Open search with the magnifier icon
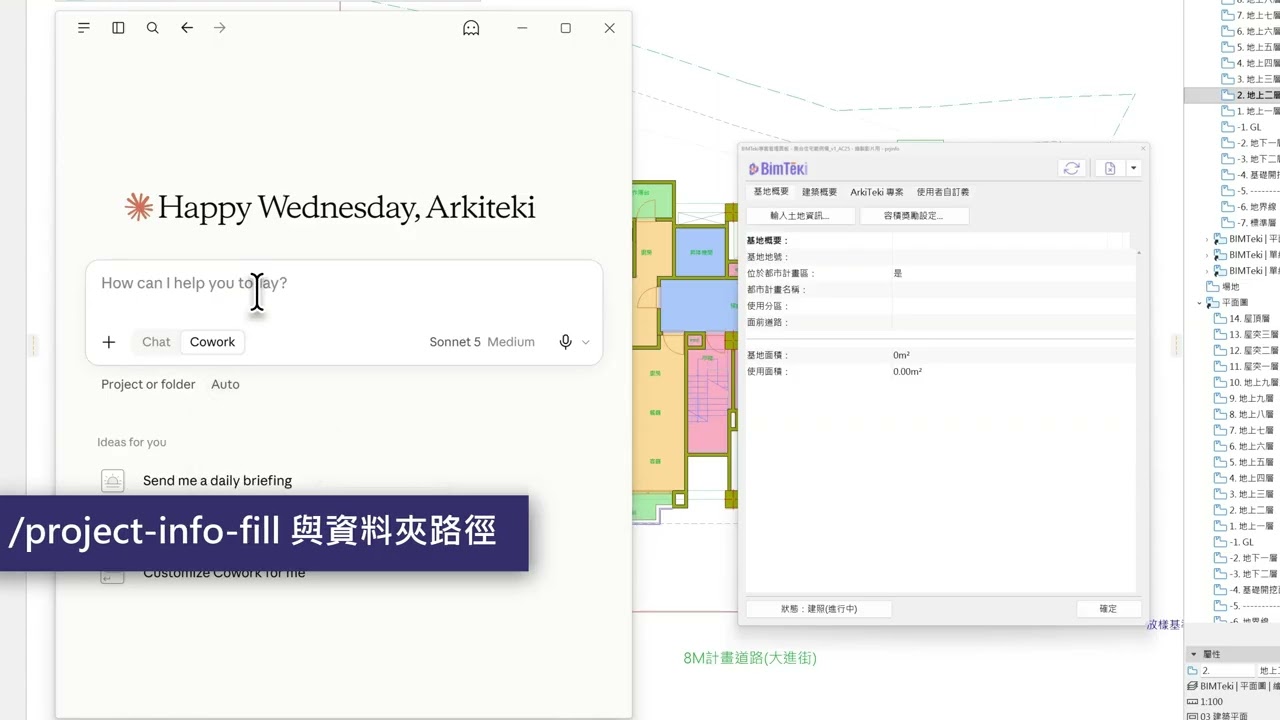This screenshot has height=720, width=1280. pyautogui.click(x=152, y=28)
